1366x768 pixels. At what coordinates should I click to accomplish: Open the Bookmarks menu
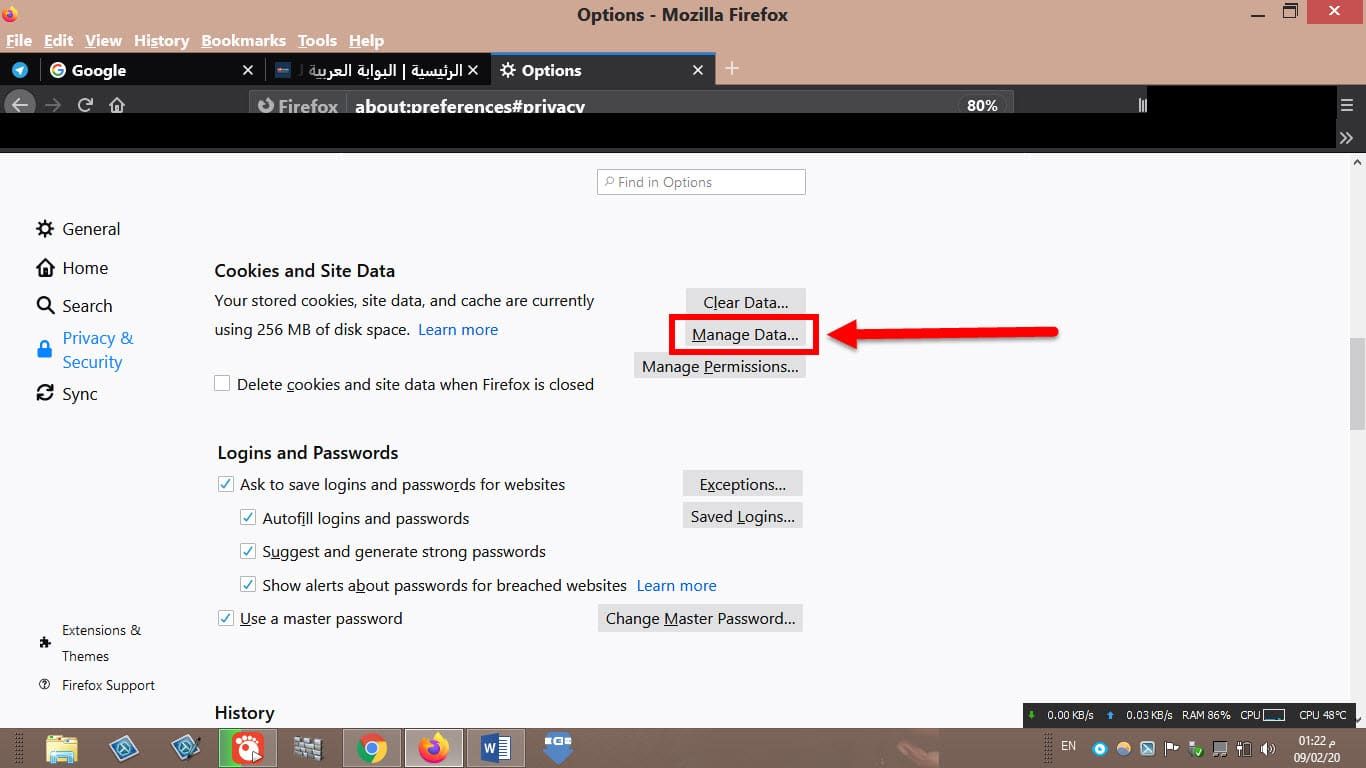click(243, 40)
